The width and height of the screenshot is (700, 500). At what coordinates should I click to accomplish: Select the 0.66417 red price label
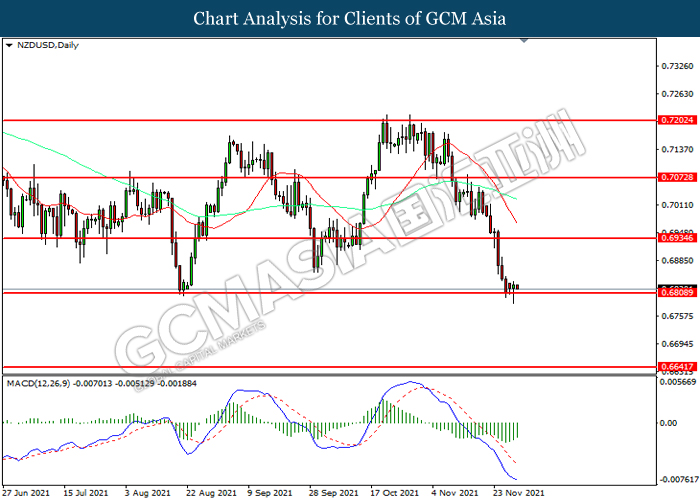point(677,367)
